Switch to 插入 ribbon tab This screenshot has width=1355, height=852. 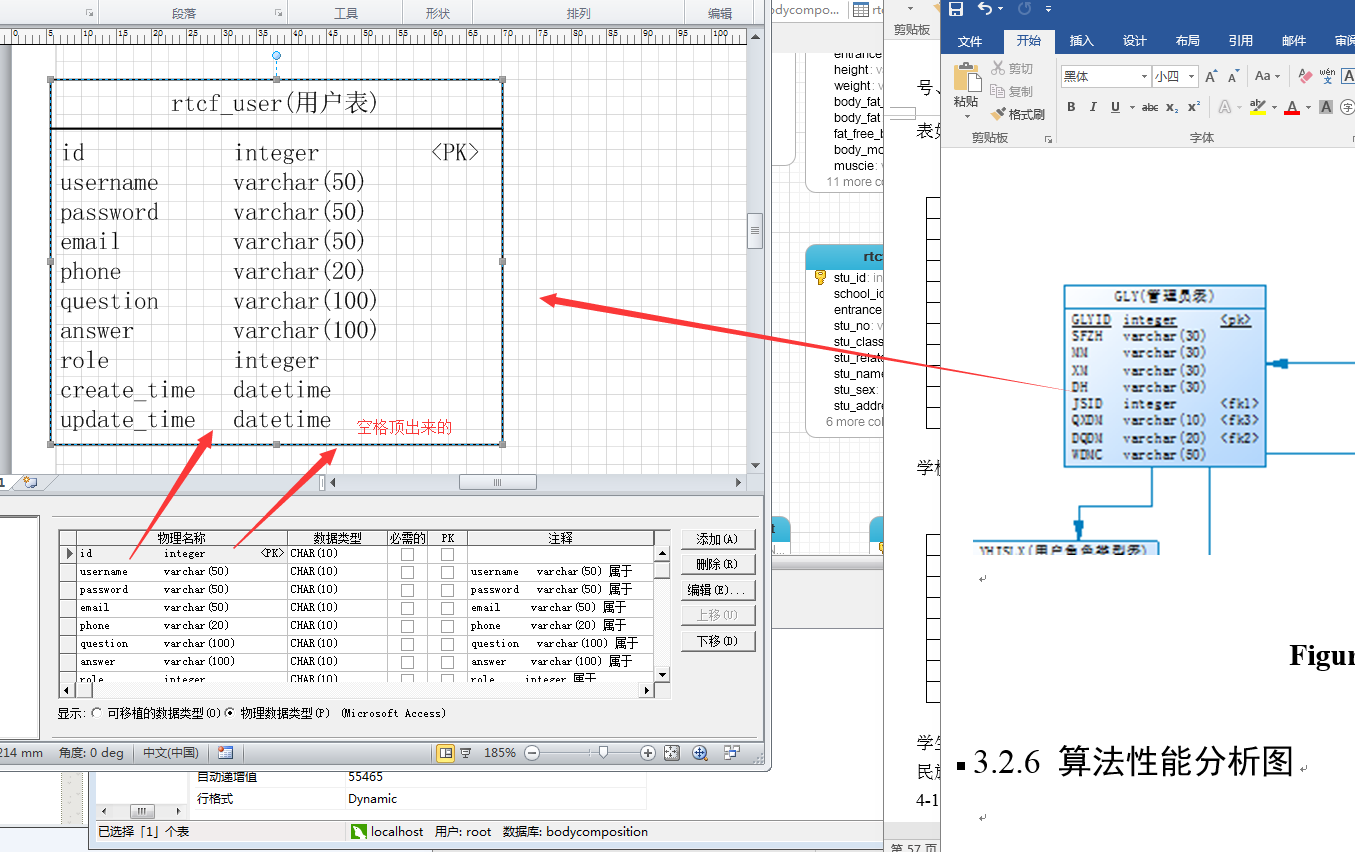click(x=1082, y=41)
